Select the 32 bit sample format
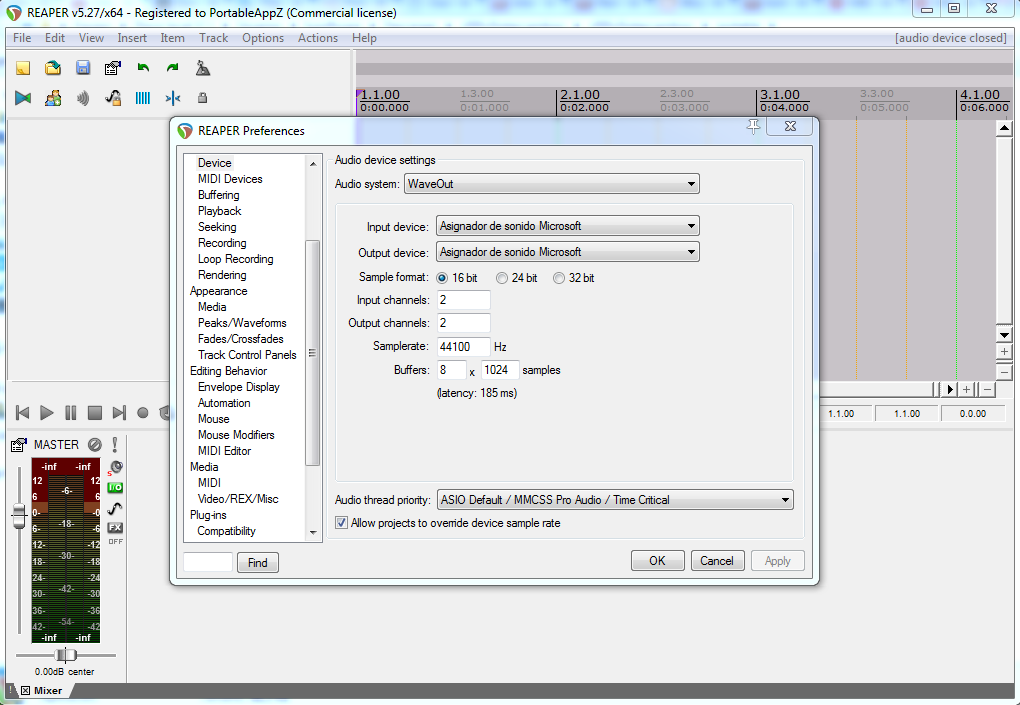This screenshot has height=705, width=1020. [559, 278]
